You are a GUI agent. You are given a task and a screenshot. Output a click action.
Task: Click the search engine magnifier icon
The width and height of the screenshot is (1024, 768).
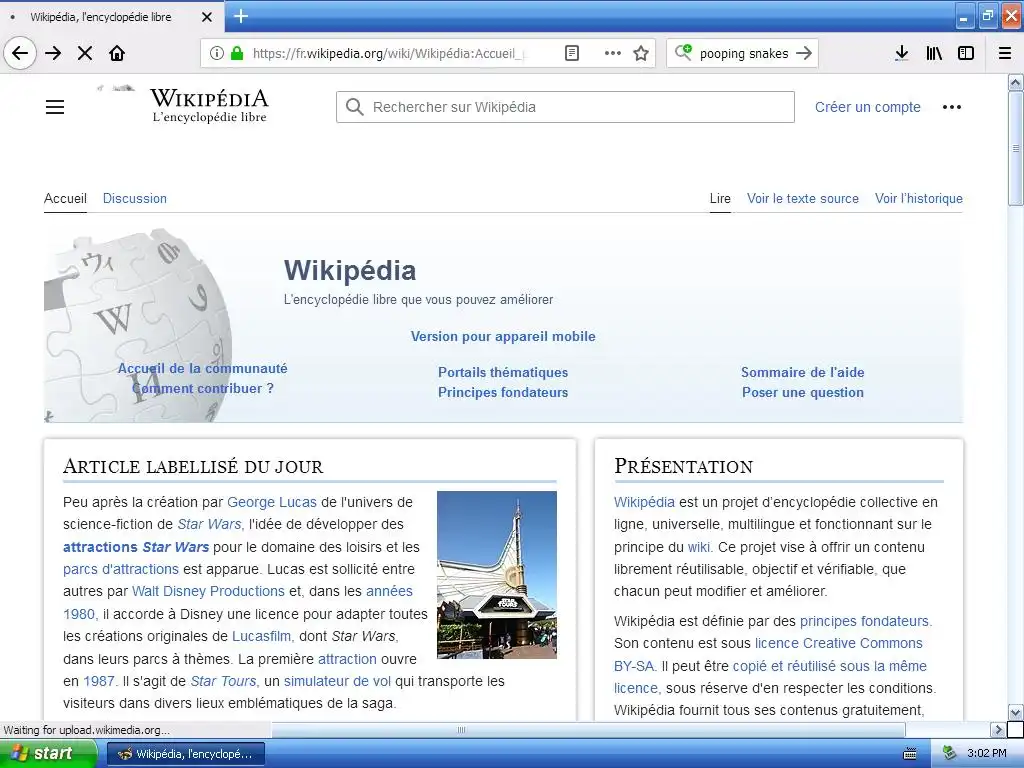(683, 52)
